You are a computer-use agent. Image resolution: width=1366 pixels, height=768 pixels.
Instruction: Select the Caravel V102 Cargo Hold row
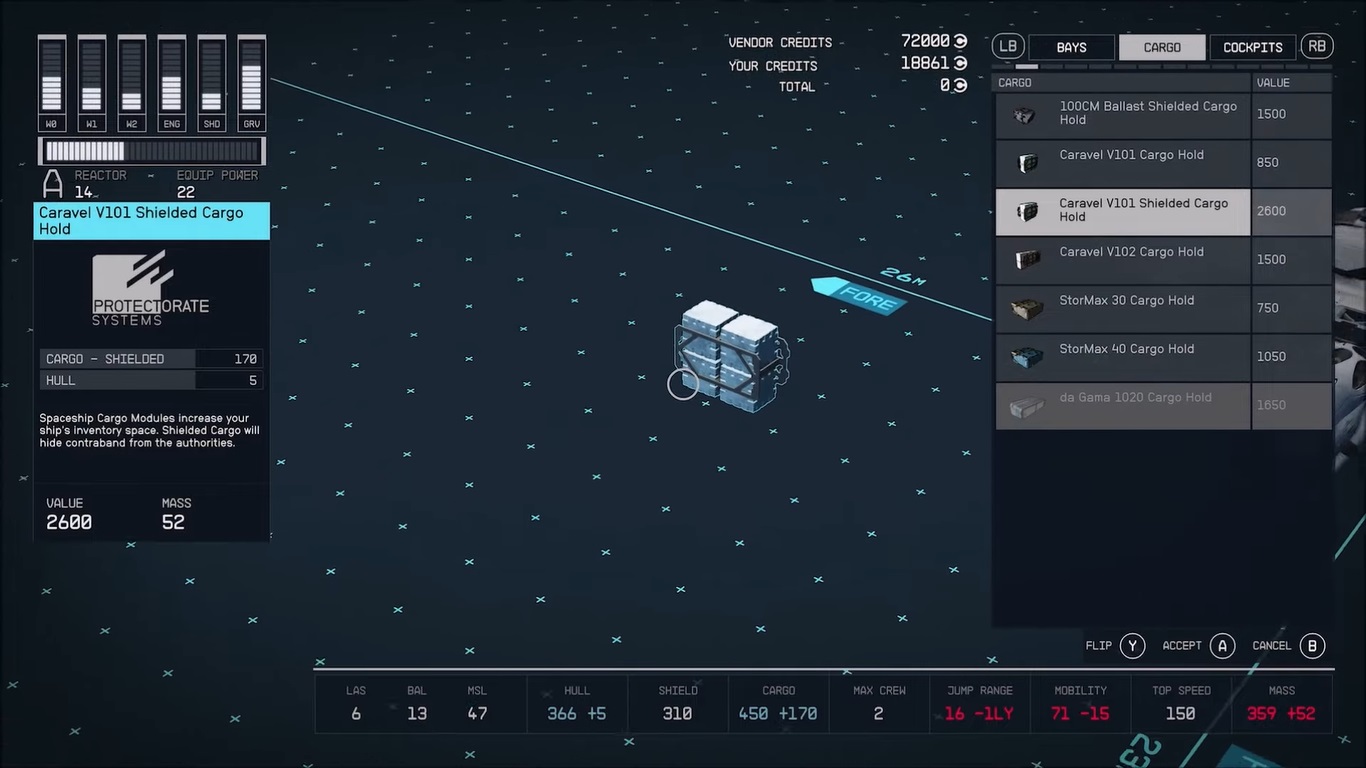coord(1163,260)
